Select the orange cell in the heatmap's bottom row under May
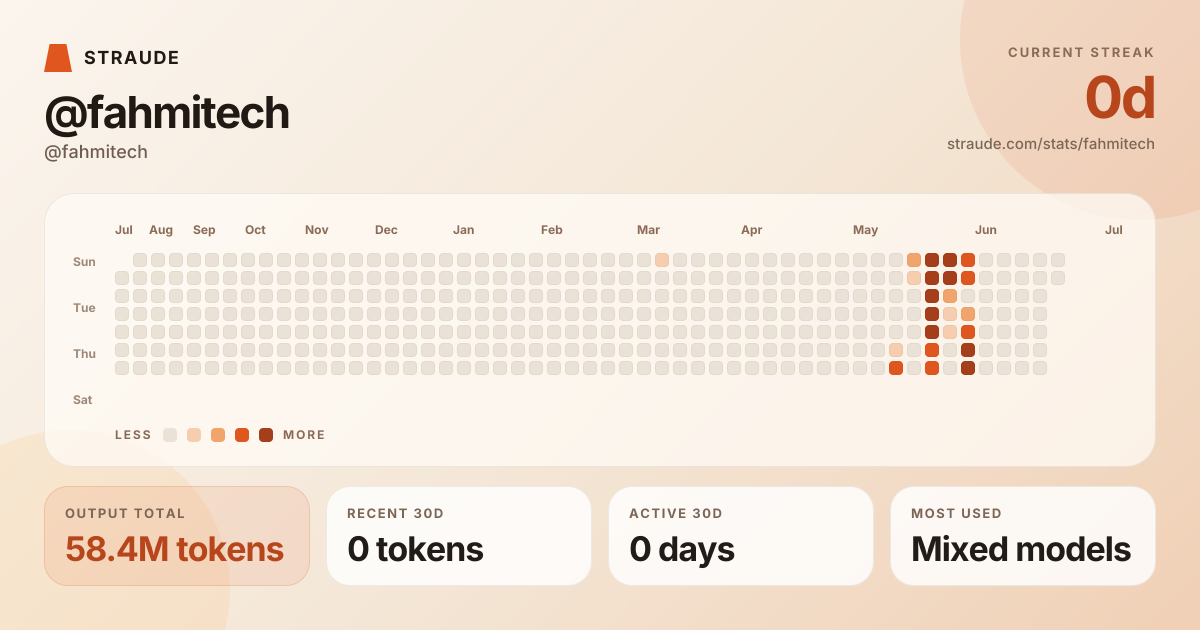 pyautogui.click(x=896, y=368)
